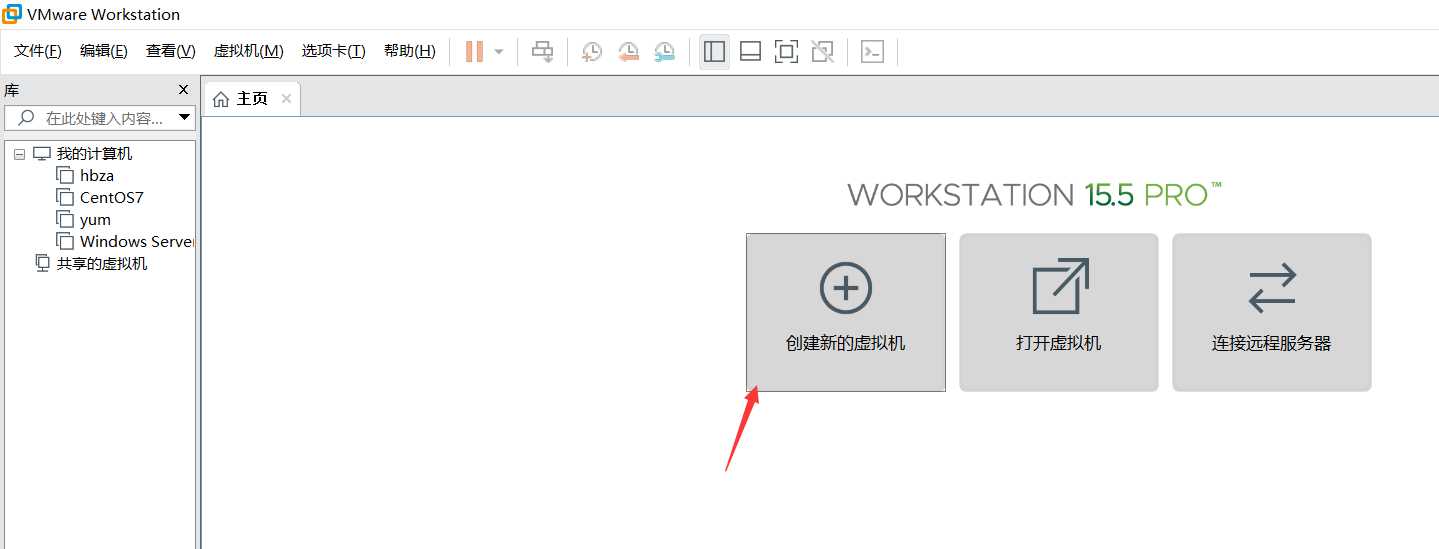
Task: Click the revert to snapshot icon
Action: [x=628, y=51]
